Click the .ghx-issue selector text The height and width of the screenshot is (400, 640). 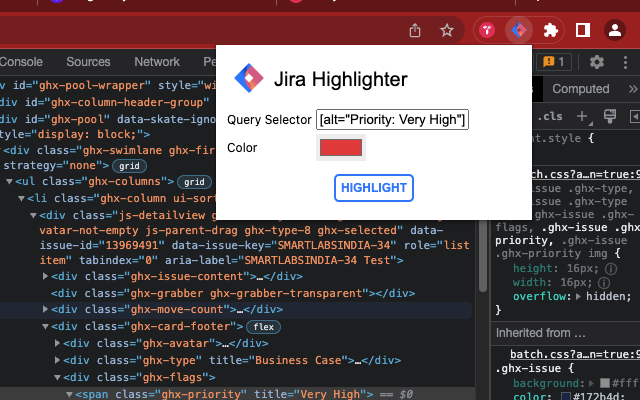528,368
